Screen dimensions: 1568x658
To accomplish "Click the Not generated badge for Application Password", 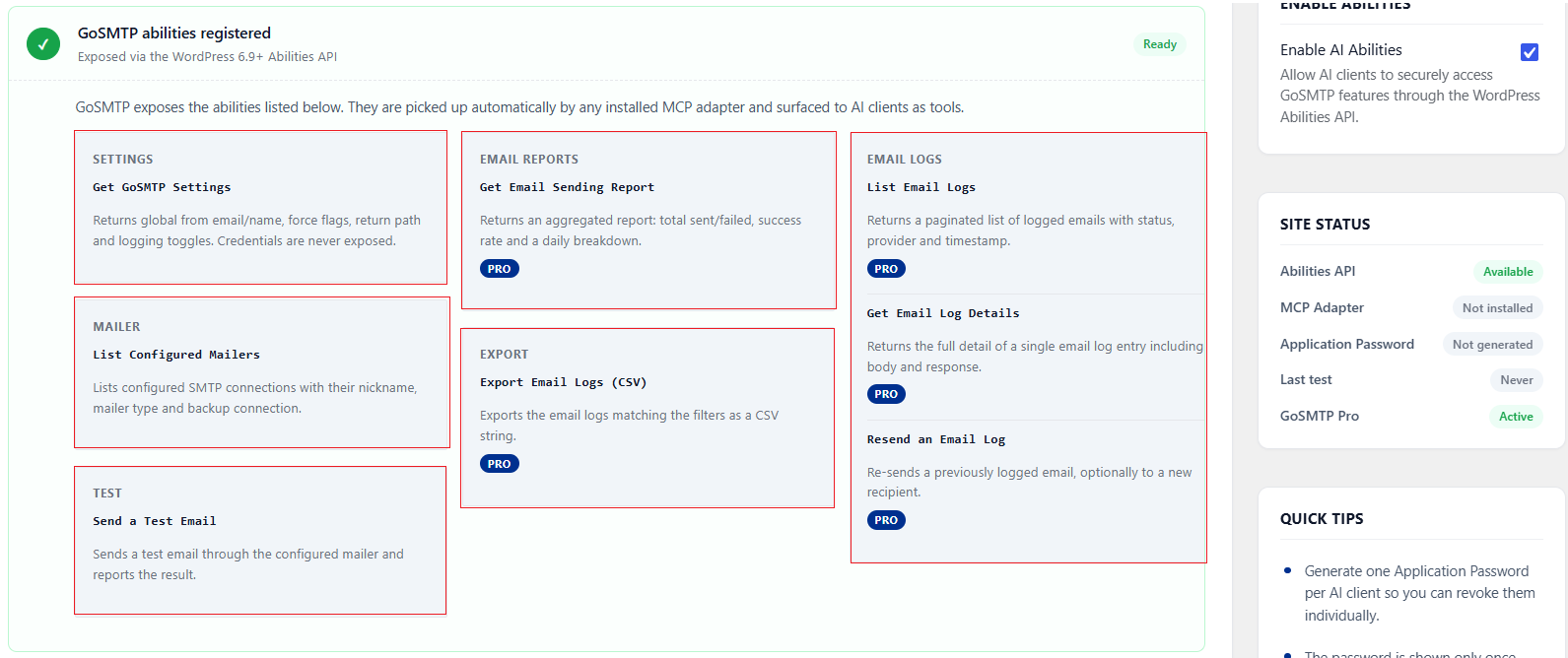I will click(x=1492, y=345).
